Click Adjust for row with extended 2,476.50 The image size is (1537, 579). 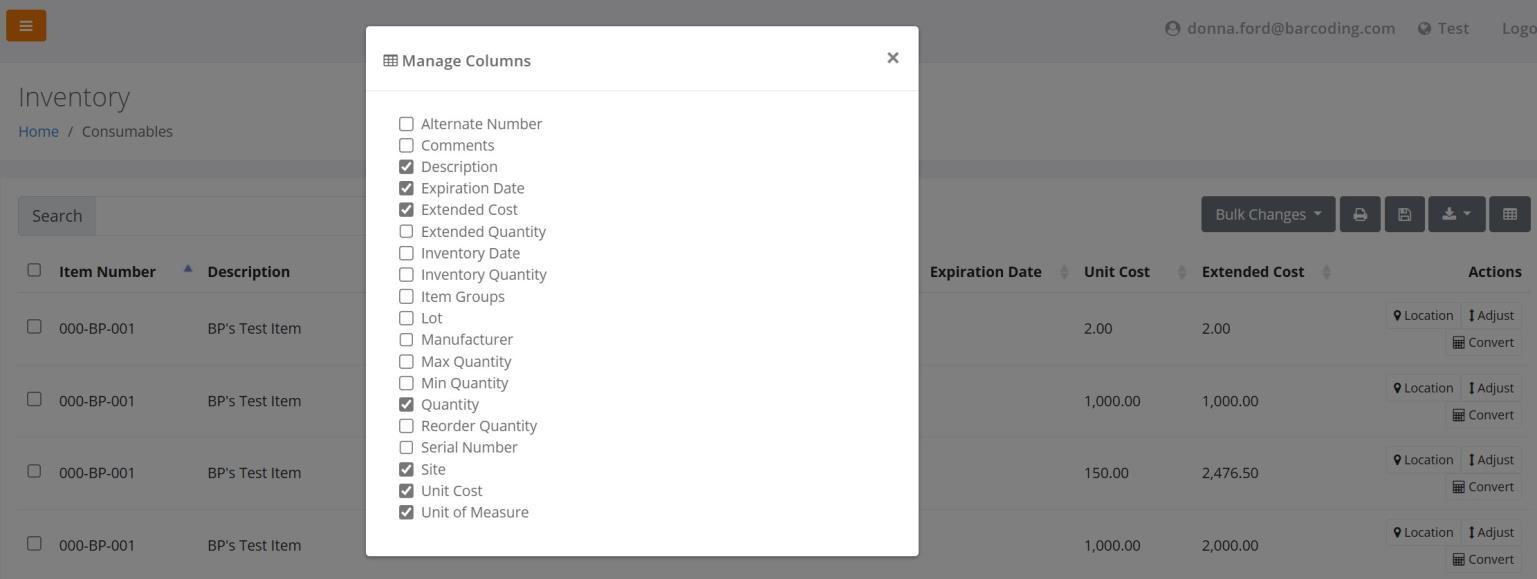(x=1491, y=460)
